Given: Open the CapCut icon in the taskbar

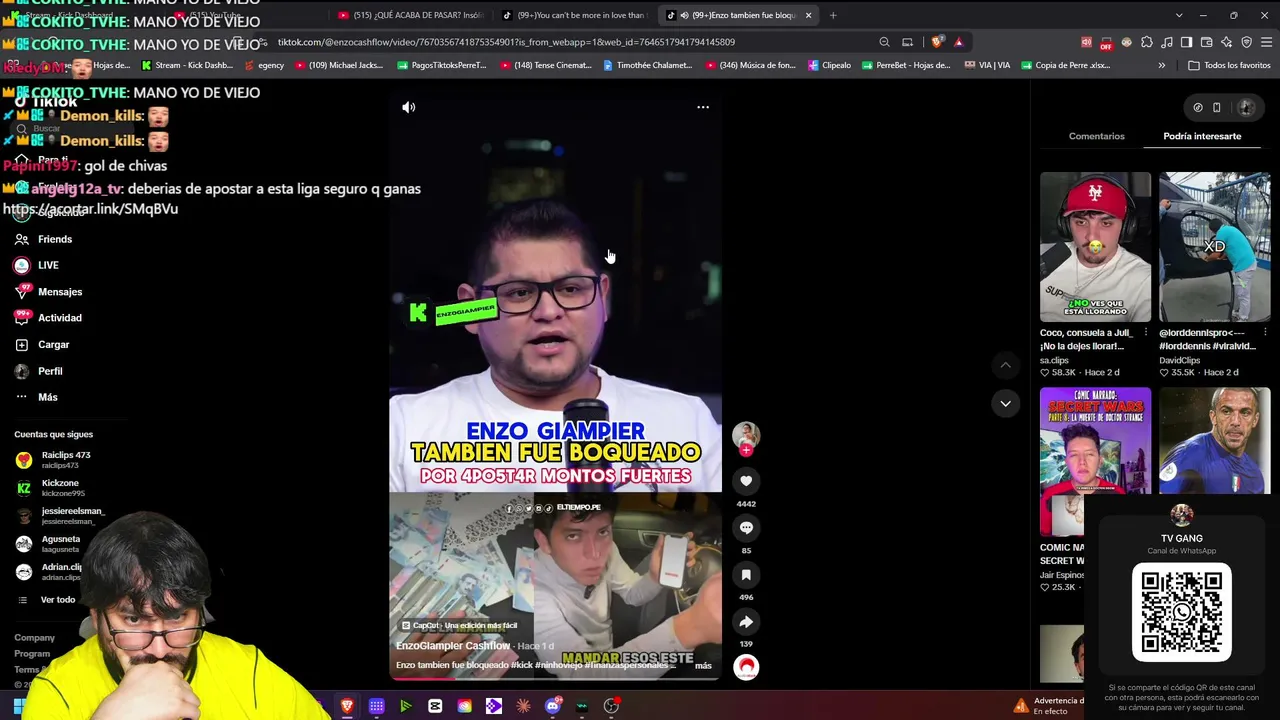Looking at the screenshot, I should pyautogui.click(x=435, y=706).
